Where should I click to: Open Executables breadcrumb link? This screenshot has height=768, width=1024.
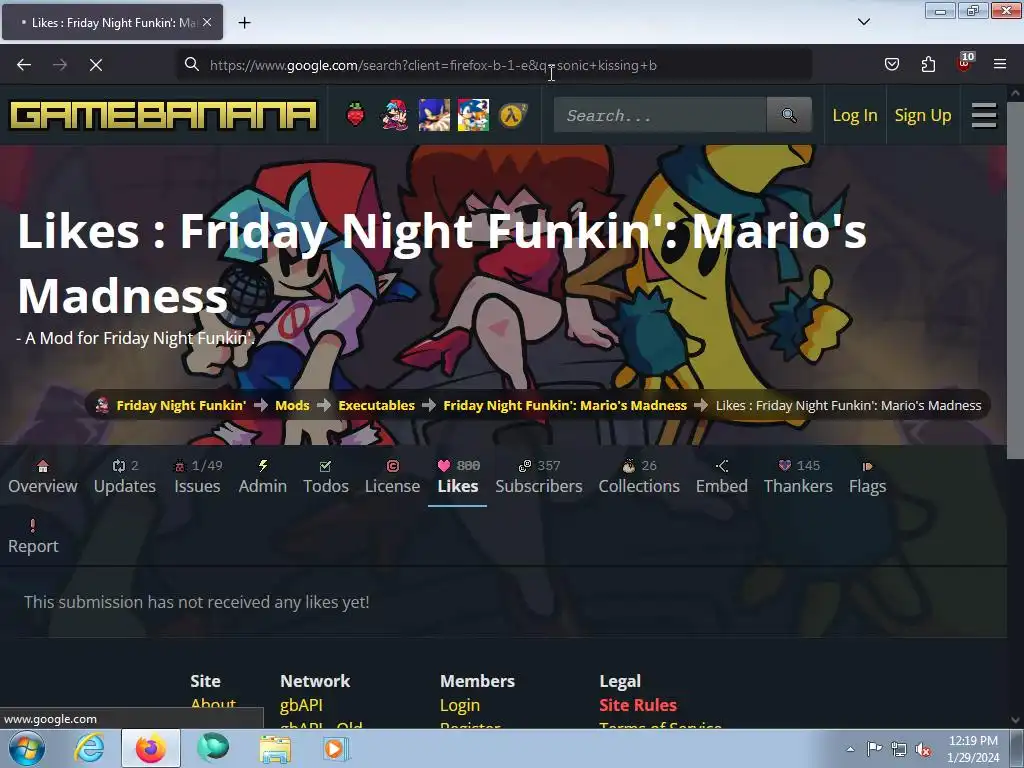376,405
